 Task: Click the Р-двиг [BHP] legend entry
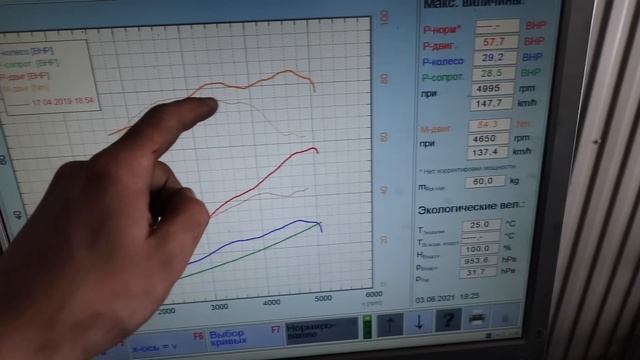[24, 76]
